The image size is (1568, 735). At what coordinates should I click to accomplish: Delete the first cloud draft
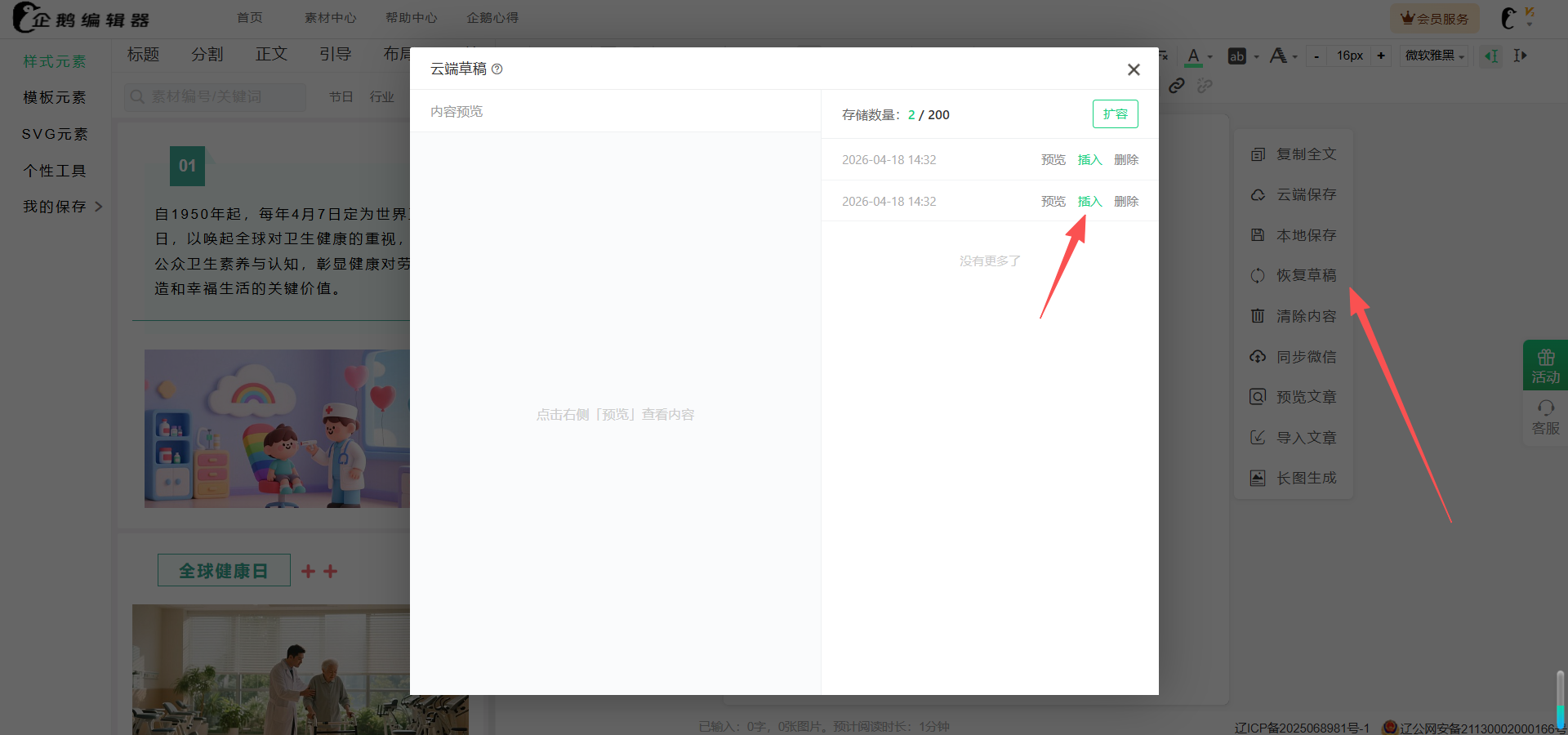[1125, 160]
